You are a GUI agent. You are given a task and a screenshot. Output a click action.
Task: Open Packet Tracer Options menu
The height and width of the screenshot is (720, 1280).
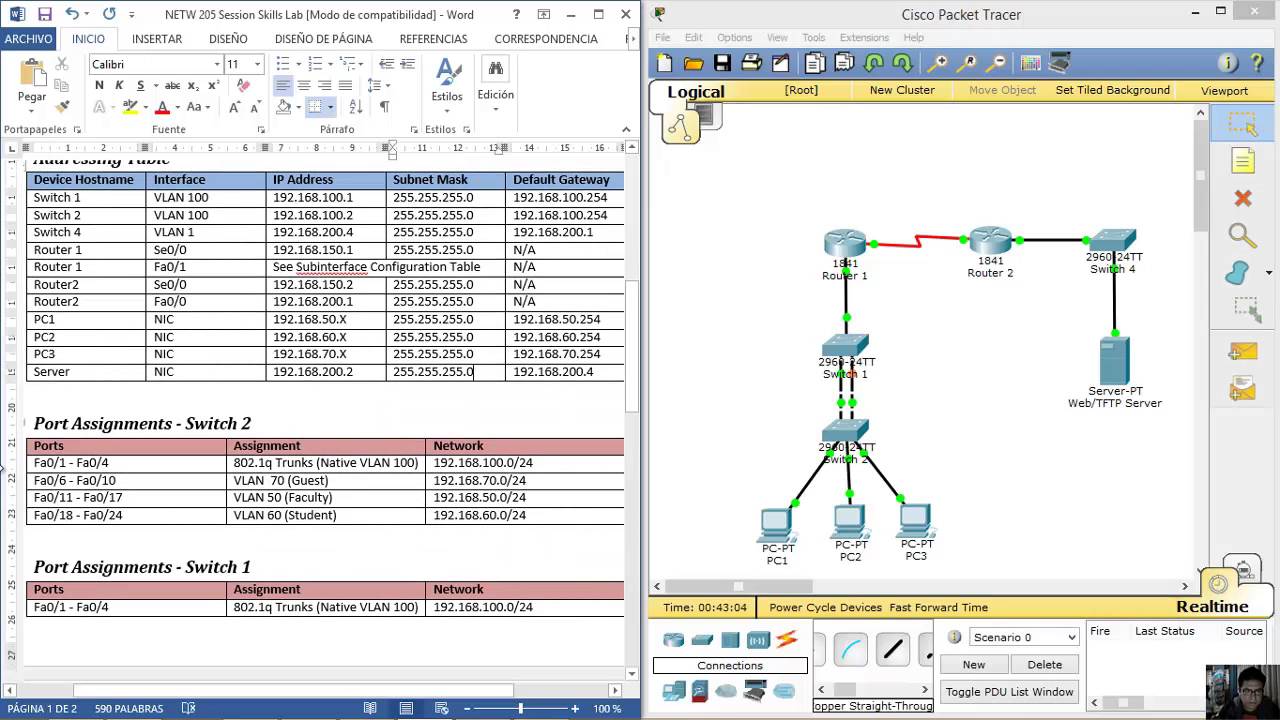coord(734,38)
